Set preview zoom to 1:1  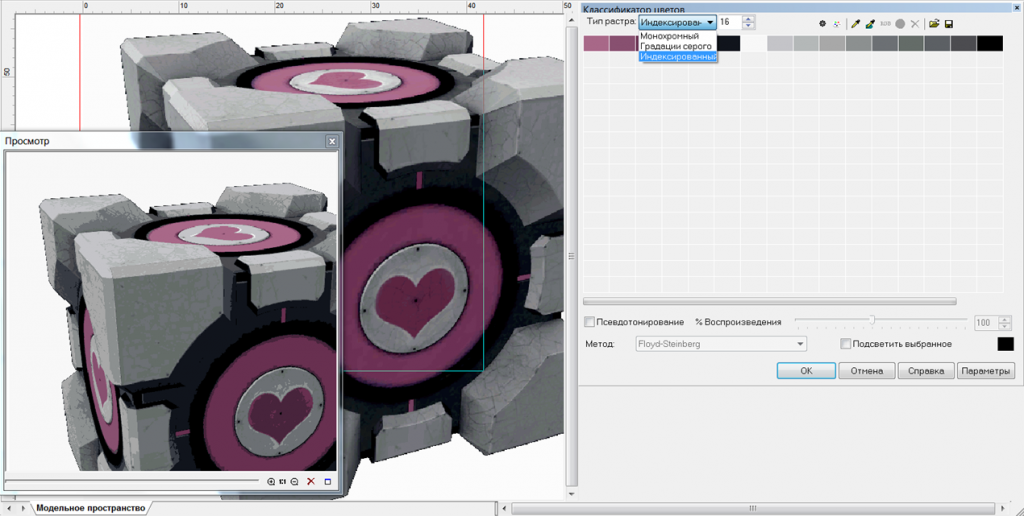click(x=283, y=481)
